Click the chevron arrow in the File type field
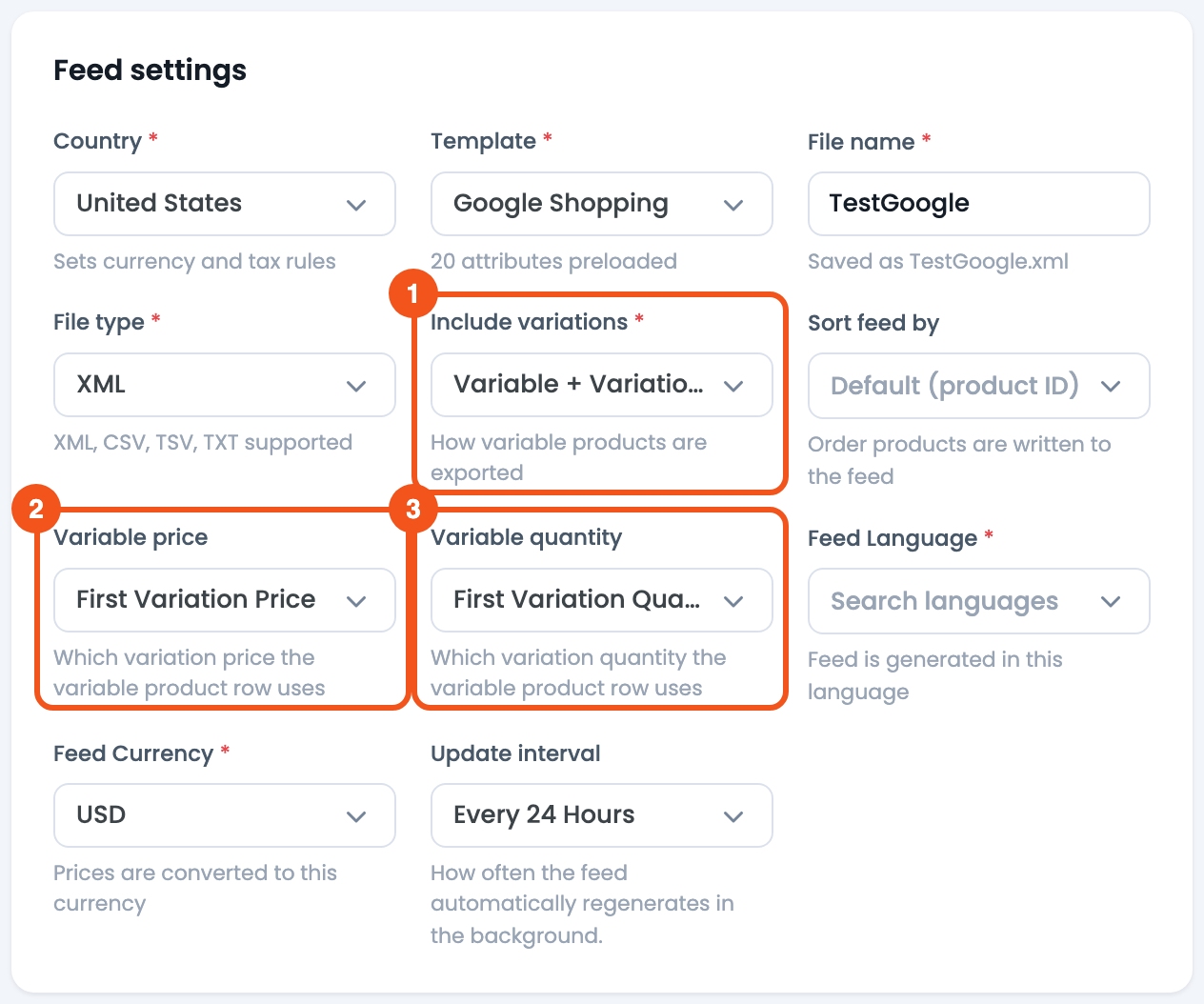 (356, 386)
